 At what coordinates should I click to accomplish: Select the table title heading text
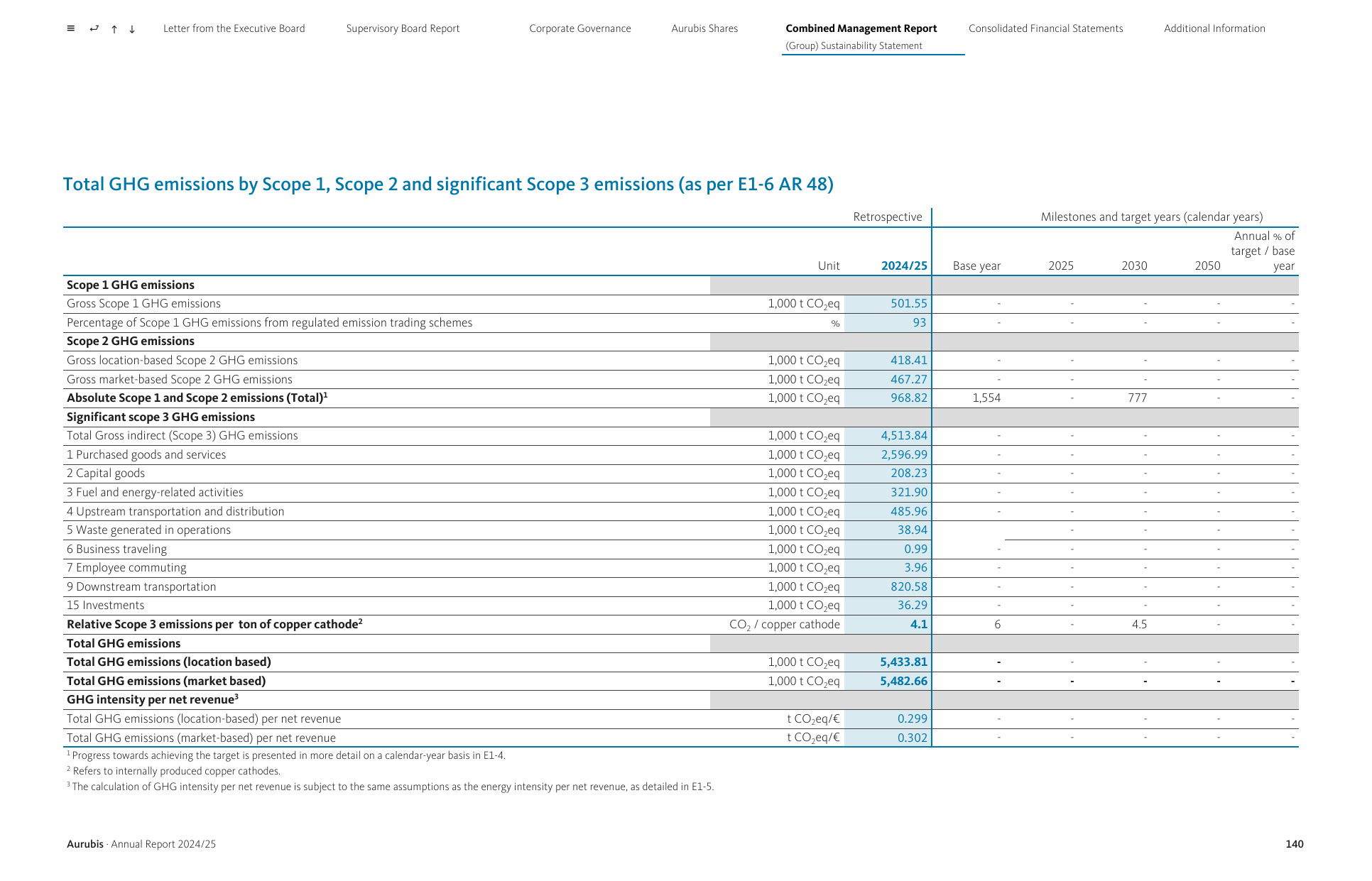(x=448, y=185)
